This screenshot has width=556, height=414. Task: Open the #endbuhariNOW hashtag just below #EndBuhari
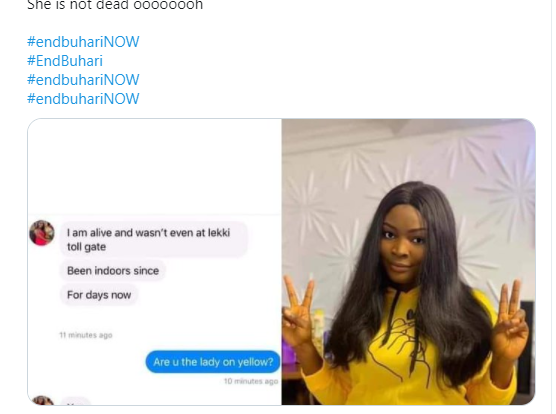pos(83,80)
